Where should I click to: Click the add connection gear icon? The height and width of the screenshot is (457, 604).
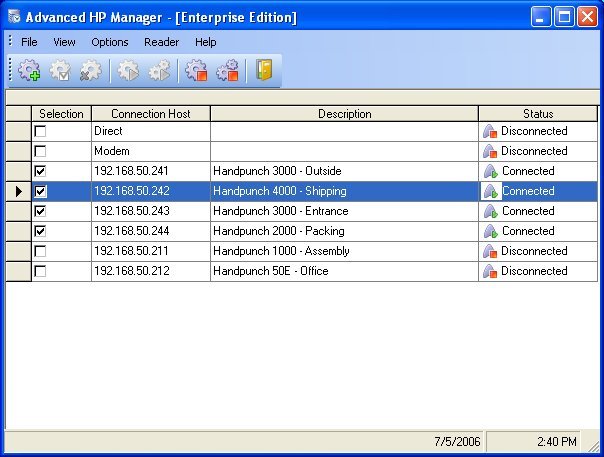(30, 71)
